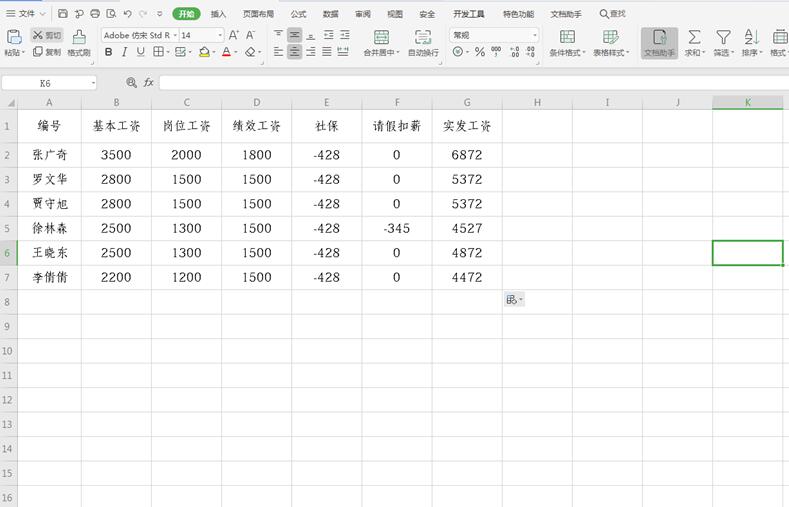The image size is (789, 507).
Task: Click the select-all corner of the grid
Action: point(9,103)
